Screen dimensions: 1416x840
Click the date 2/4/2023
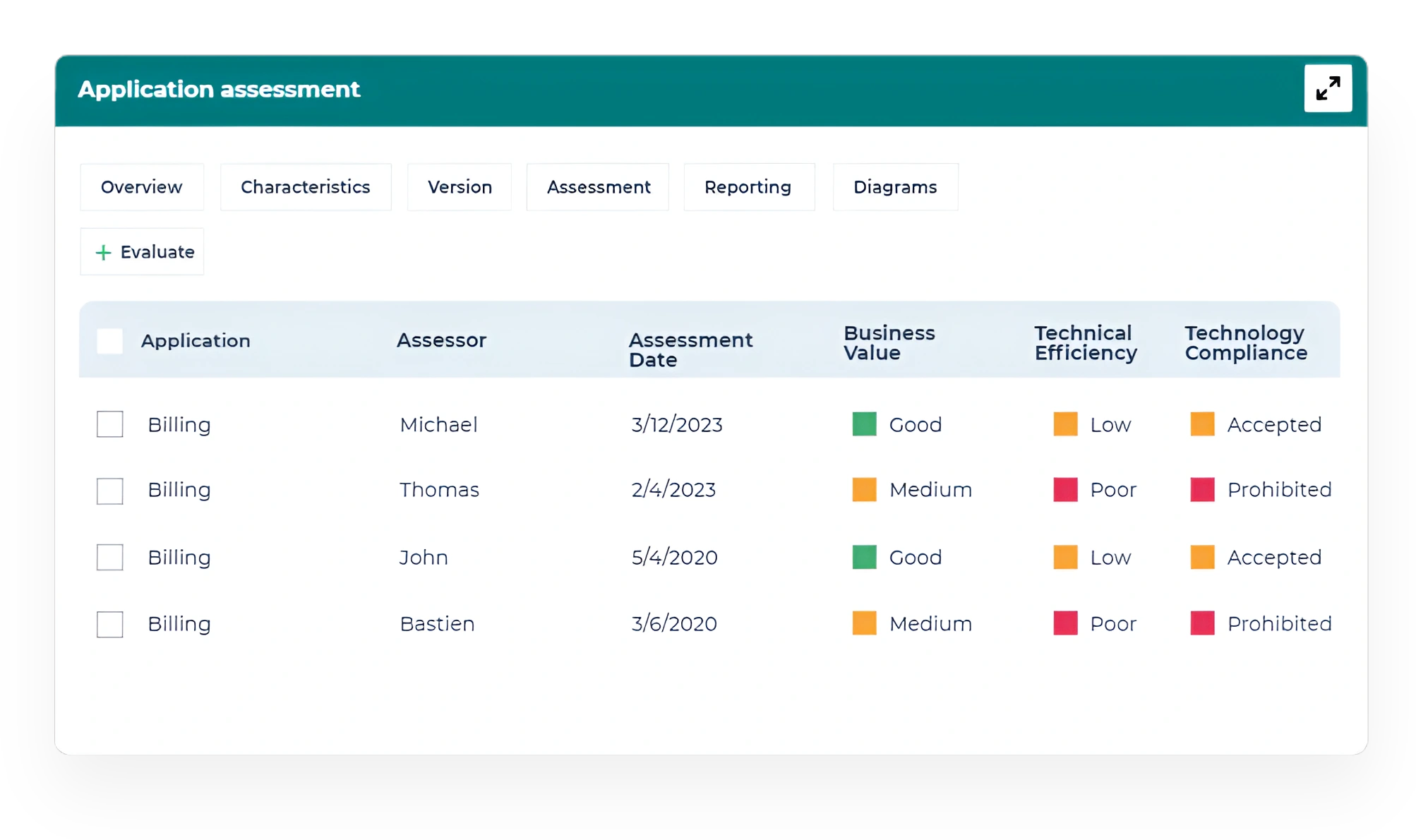tap(673, 490)
